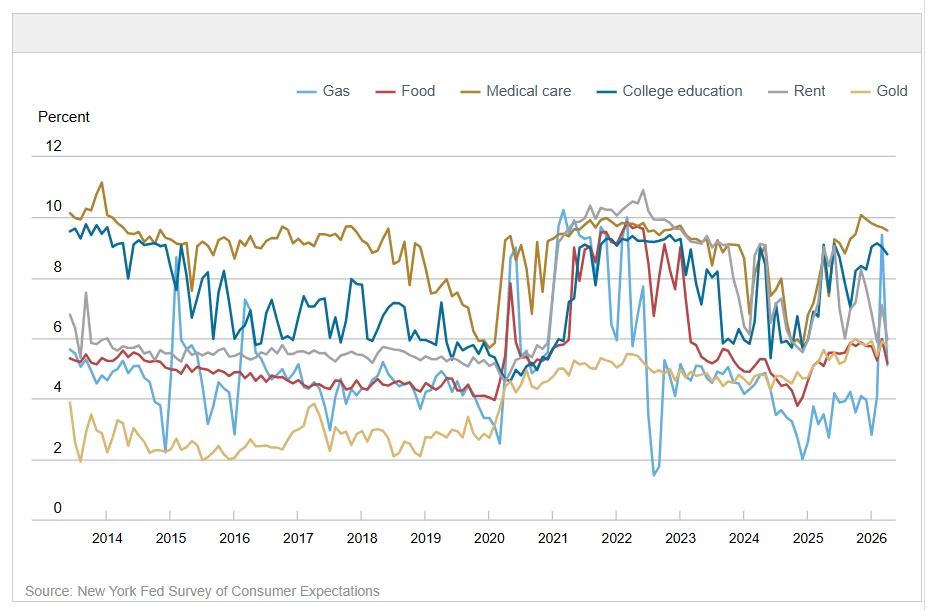This screenshot has height=611, width=931.
Task: Click the gray Rent legend swatch
Action: coord(778,92)
